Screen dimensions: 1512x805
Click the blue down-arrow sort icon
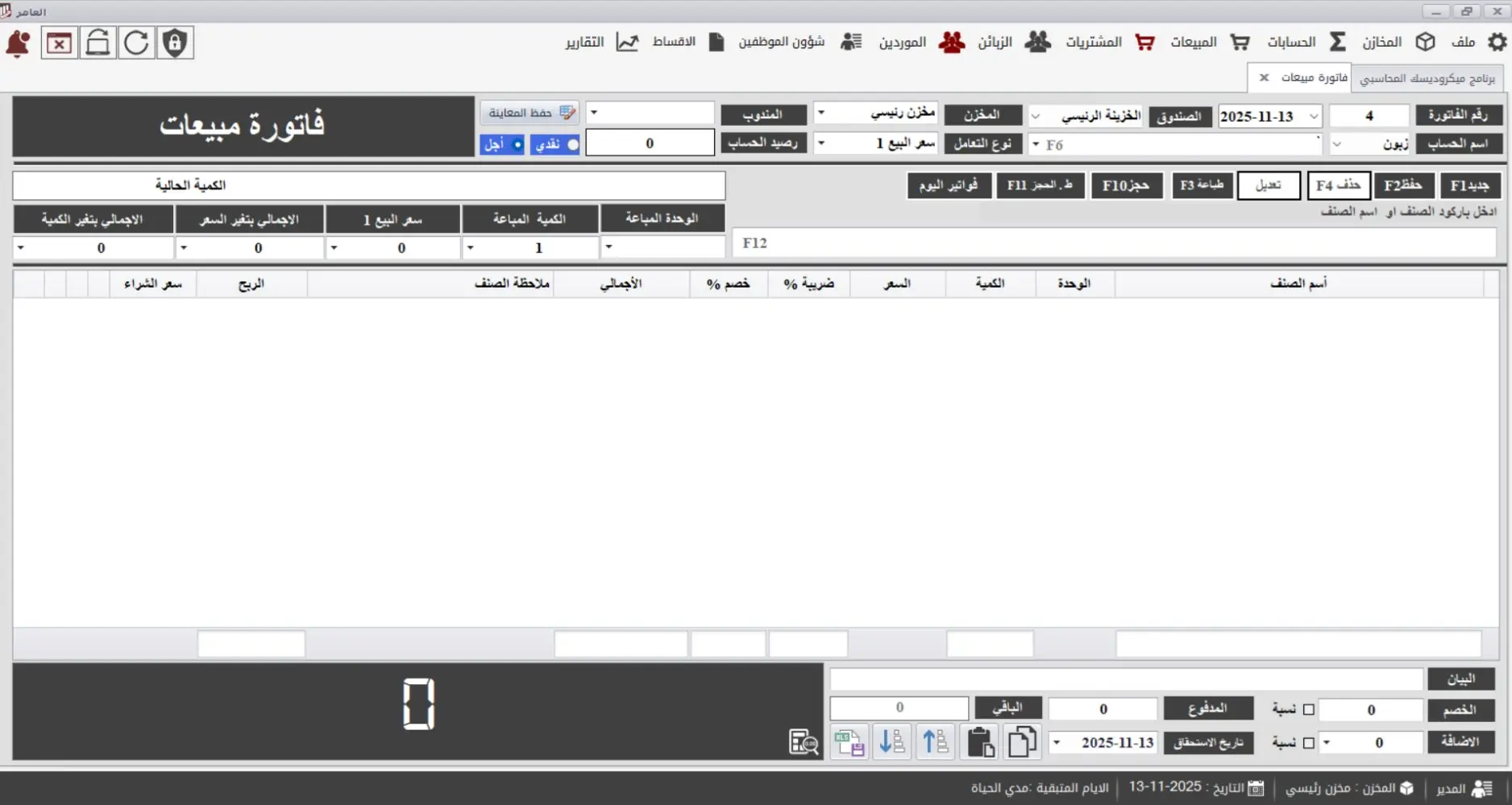[x=892, y=741]
